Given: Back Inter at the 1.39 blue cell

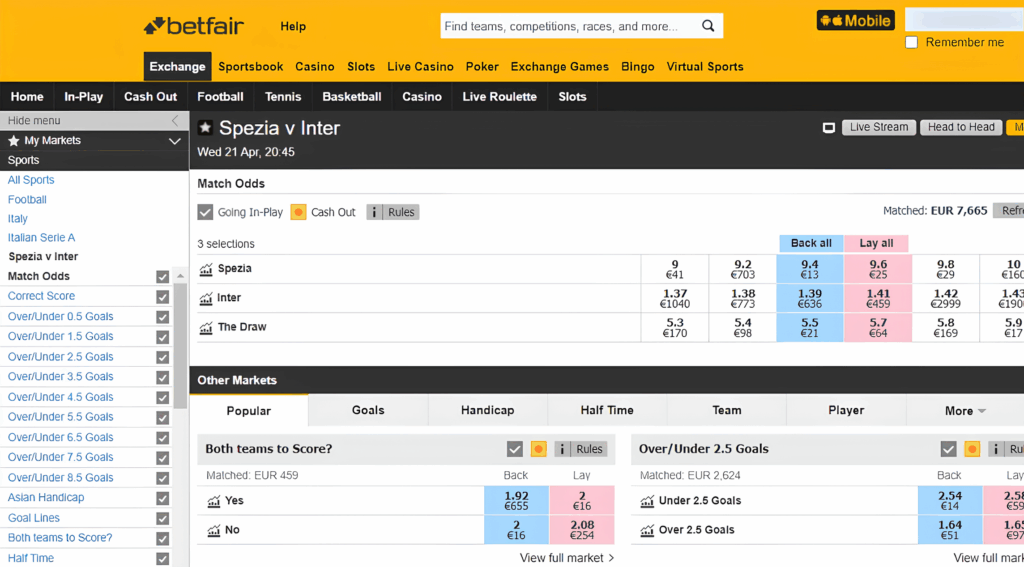Looking at the screenshot, I should (x=810, y=298).
